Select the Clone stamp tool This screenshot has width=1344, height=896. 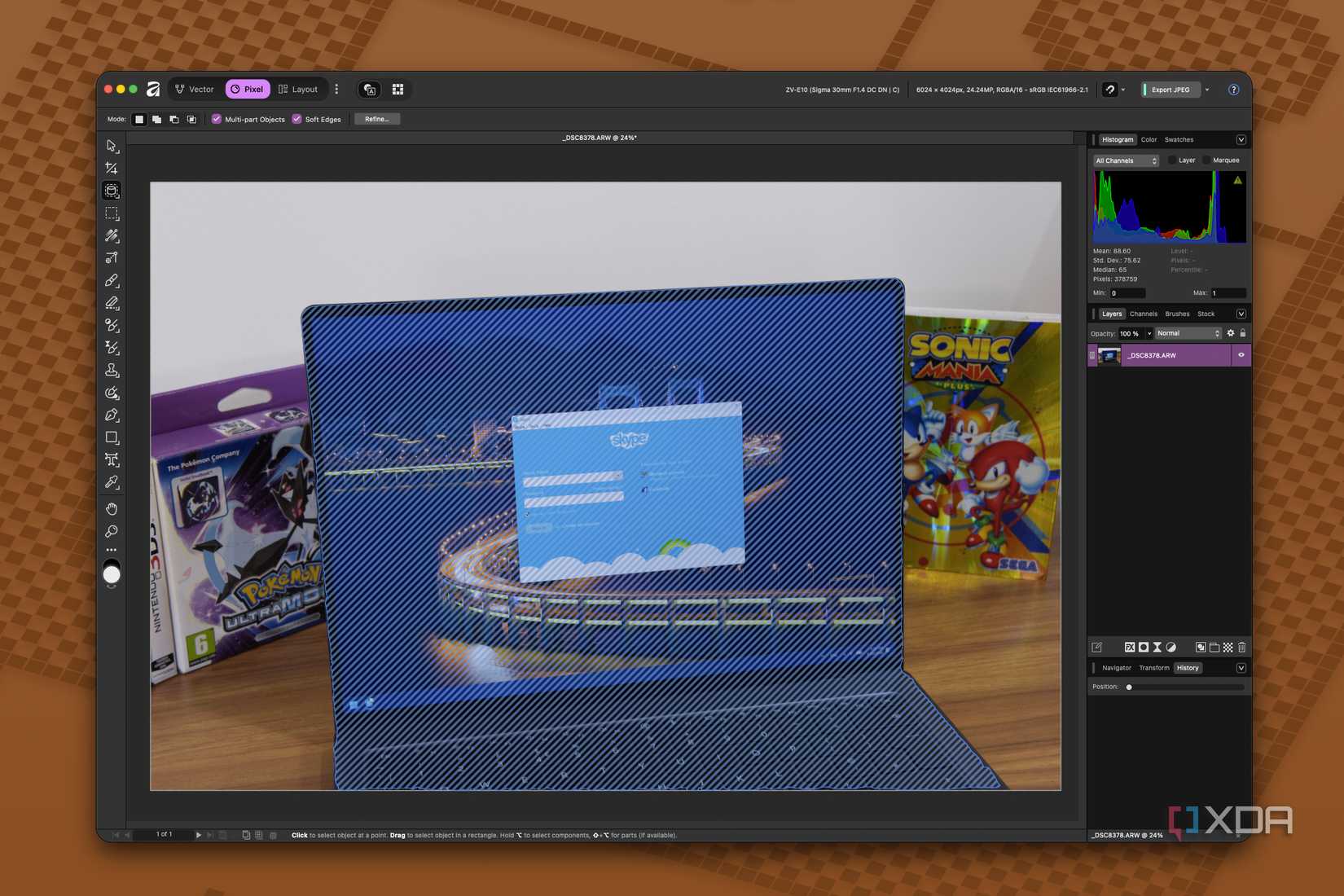112,370
